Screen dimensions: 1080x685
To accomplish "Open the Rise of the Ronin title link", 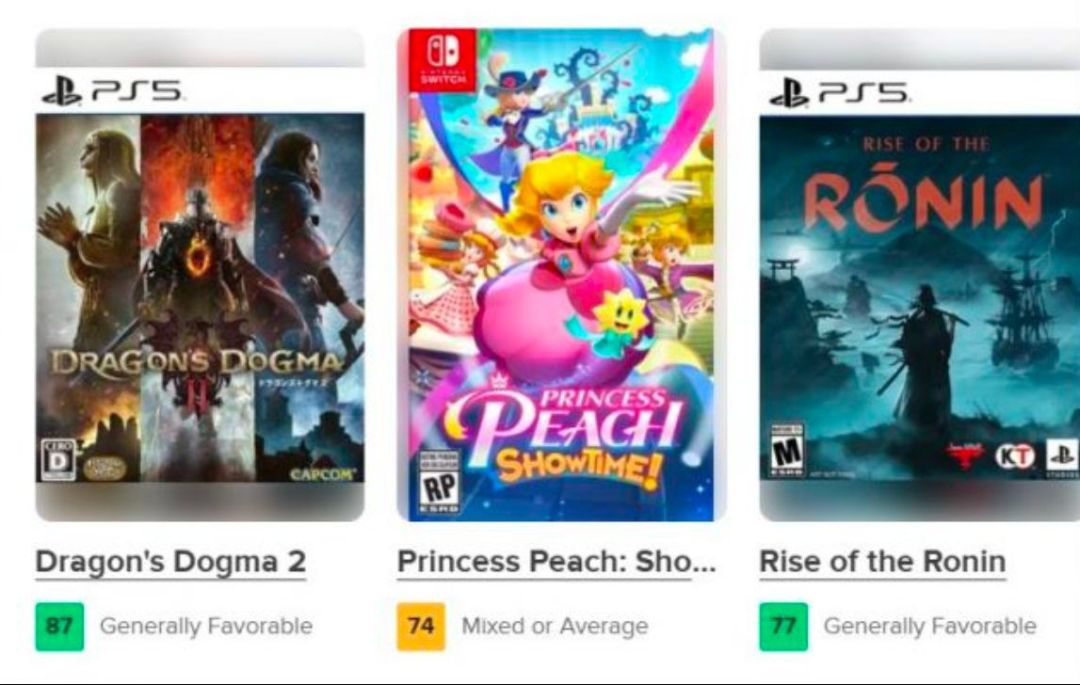I will coord(882,562).
